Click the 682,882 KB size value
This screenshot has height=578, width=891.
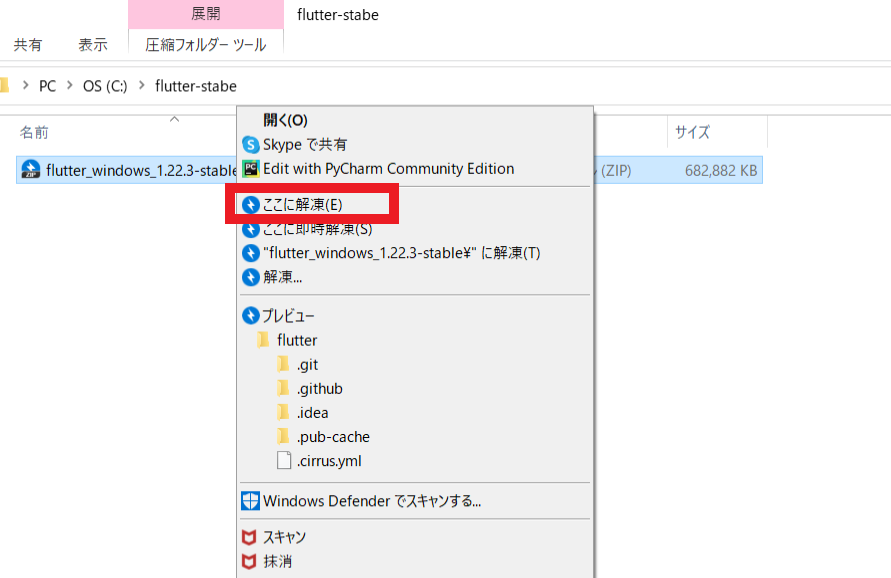(721, 171)
